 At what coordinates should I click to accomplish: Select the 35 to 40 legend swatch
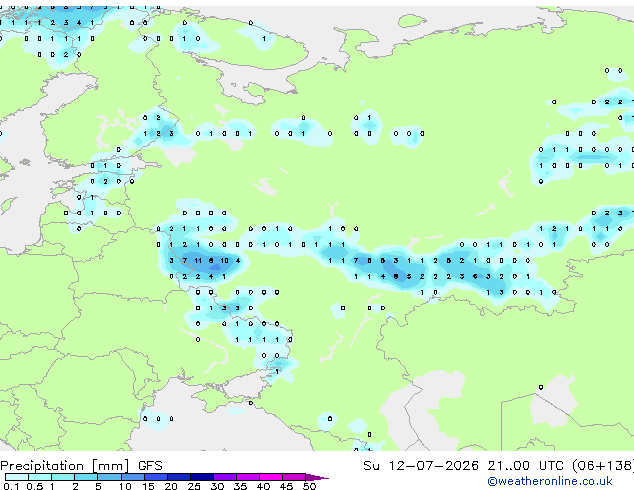click(248, 477)
